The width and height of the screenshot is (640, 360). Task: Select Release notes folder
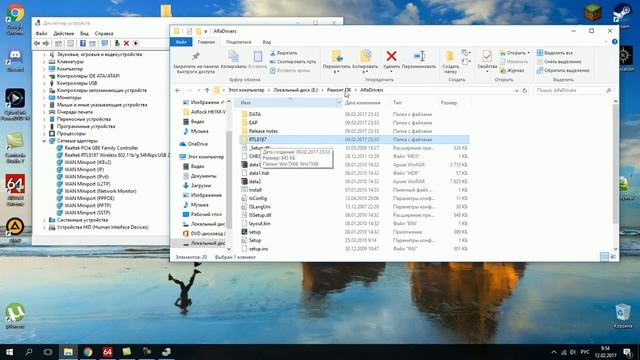tap(263, 131)
